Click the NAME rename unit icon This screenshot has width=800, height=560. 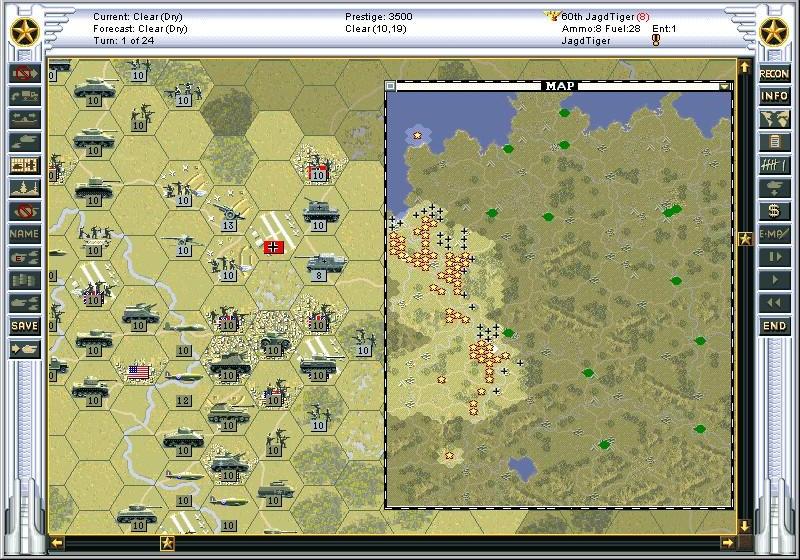click(25, 234)
